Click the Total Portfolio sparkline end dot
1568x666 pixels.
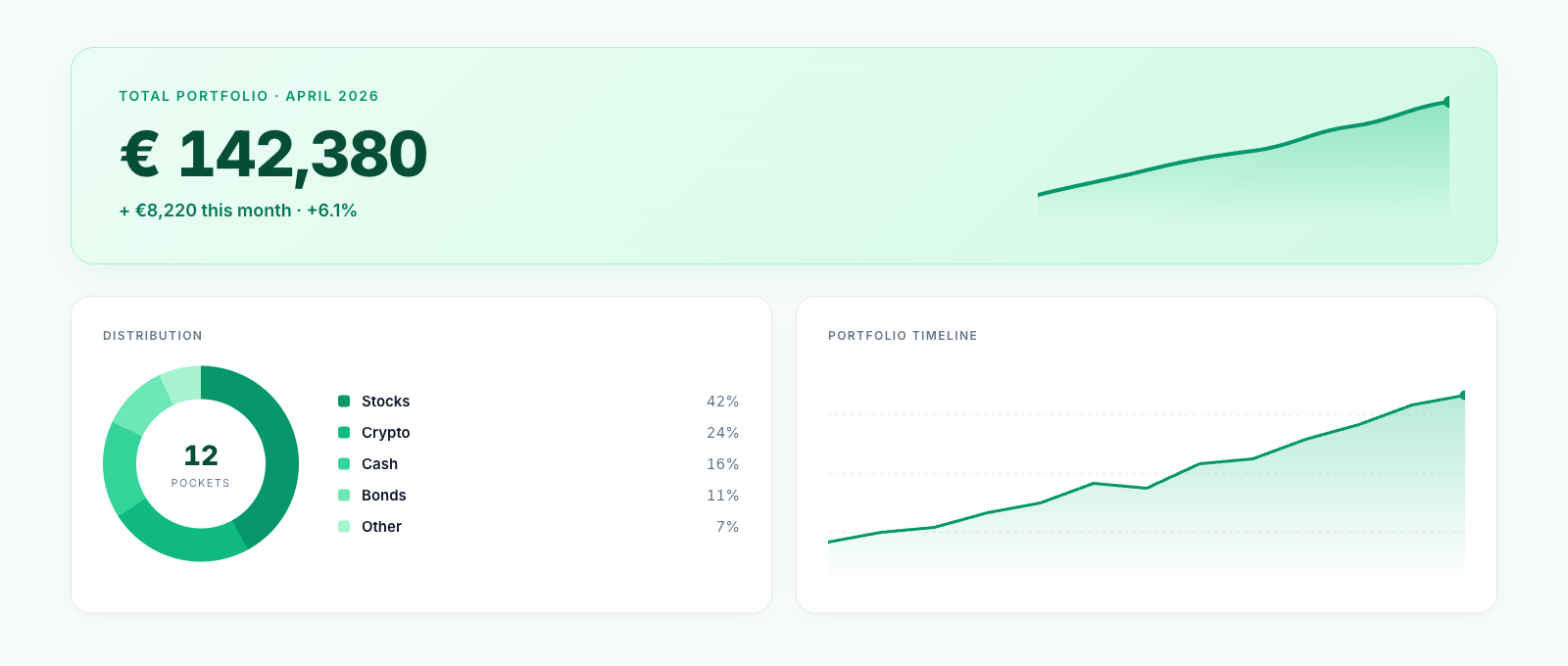tap(1446, 102)
